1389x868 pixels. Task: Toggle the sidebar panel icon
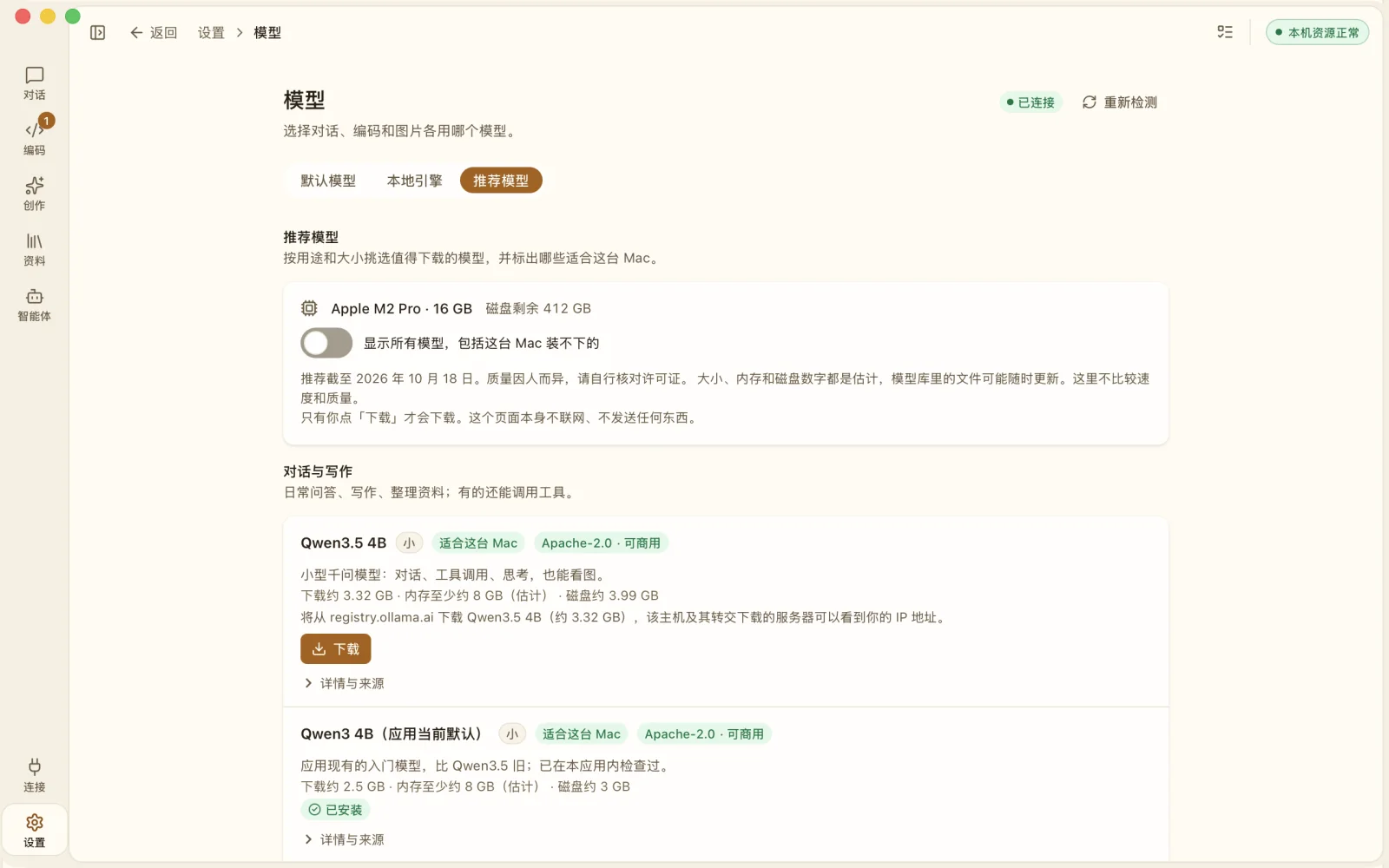(97, 32)
